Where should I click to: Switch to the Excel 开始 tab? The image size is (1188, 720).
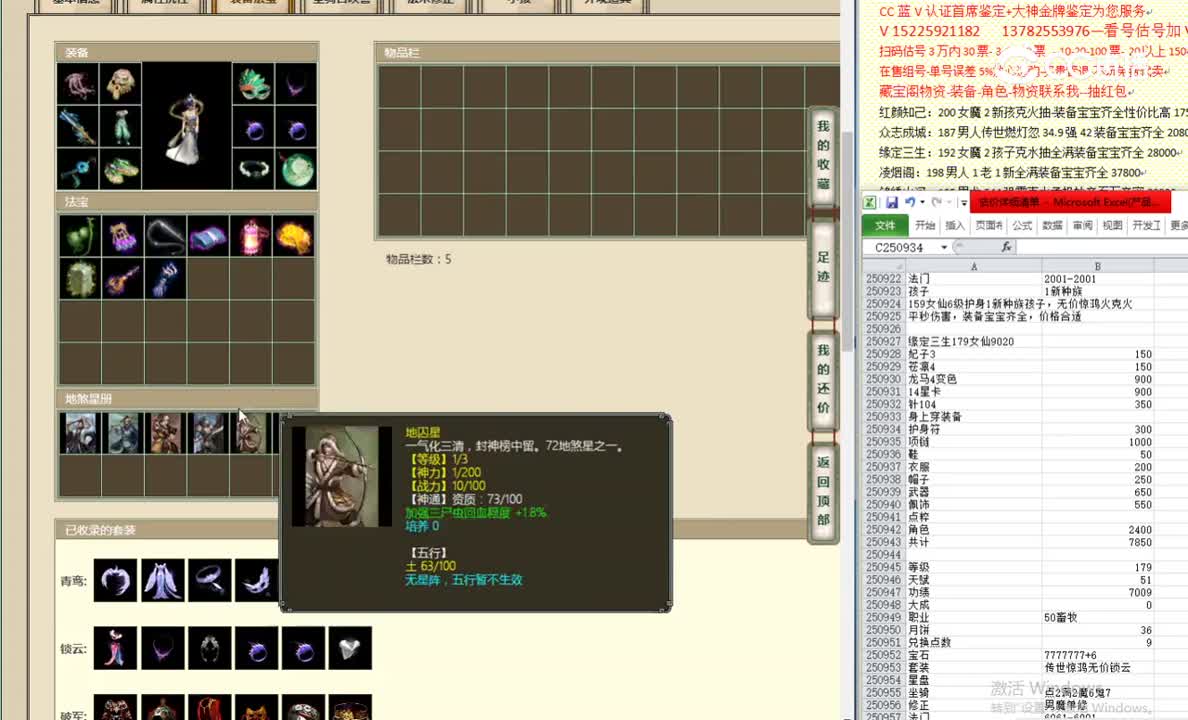click(x=925, y=225)
